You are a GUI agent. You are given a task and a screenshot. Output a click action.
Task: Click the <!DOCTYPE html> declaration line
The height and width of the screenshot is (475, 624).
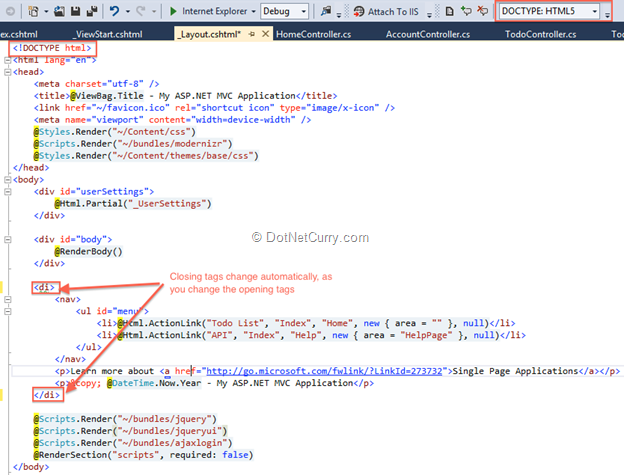coord(53,48)
